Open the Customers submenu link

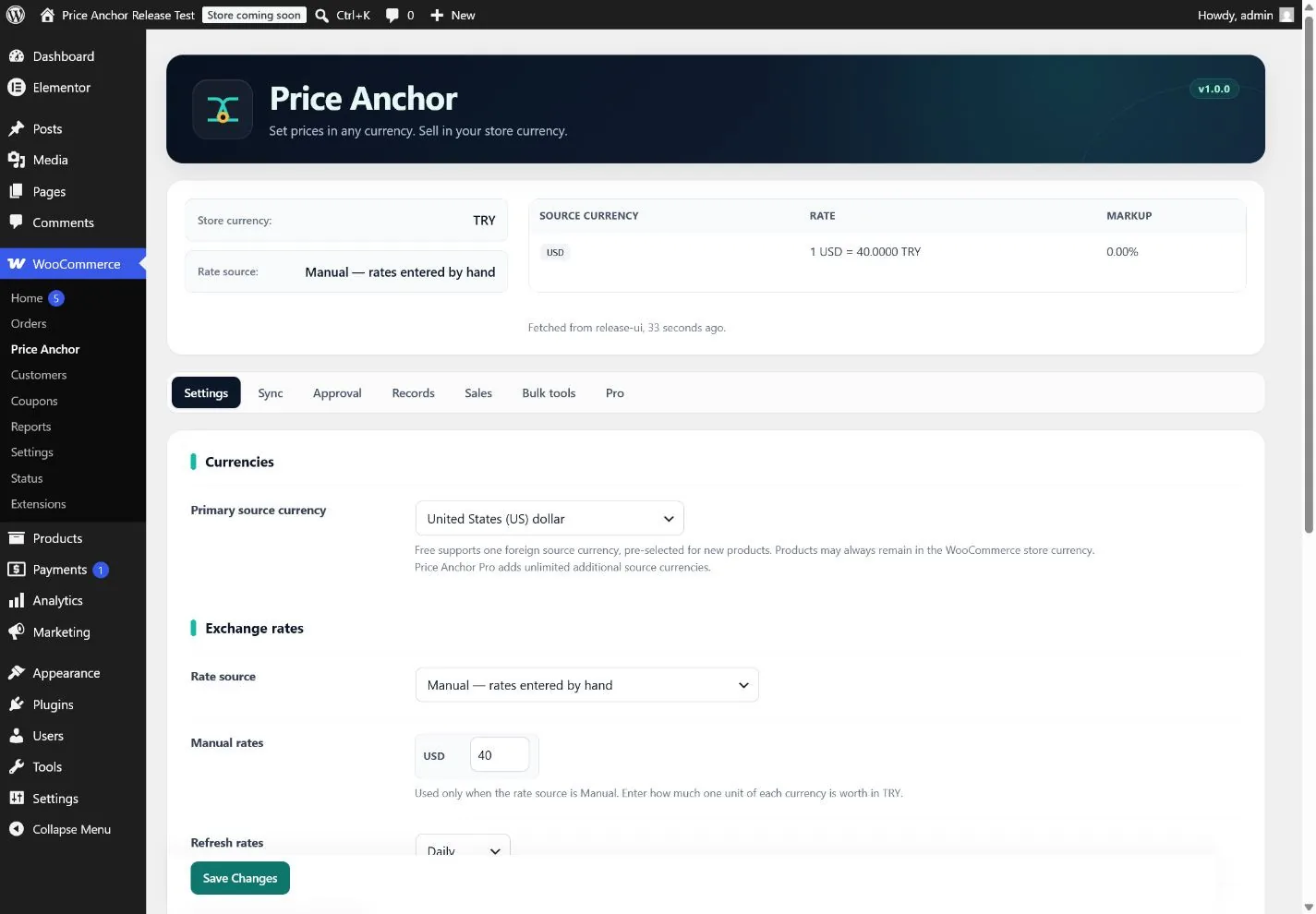coord(39,375)
